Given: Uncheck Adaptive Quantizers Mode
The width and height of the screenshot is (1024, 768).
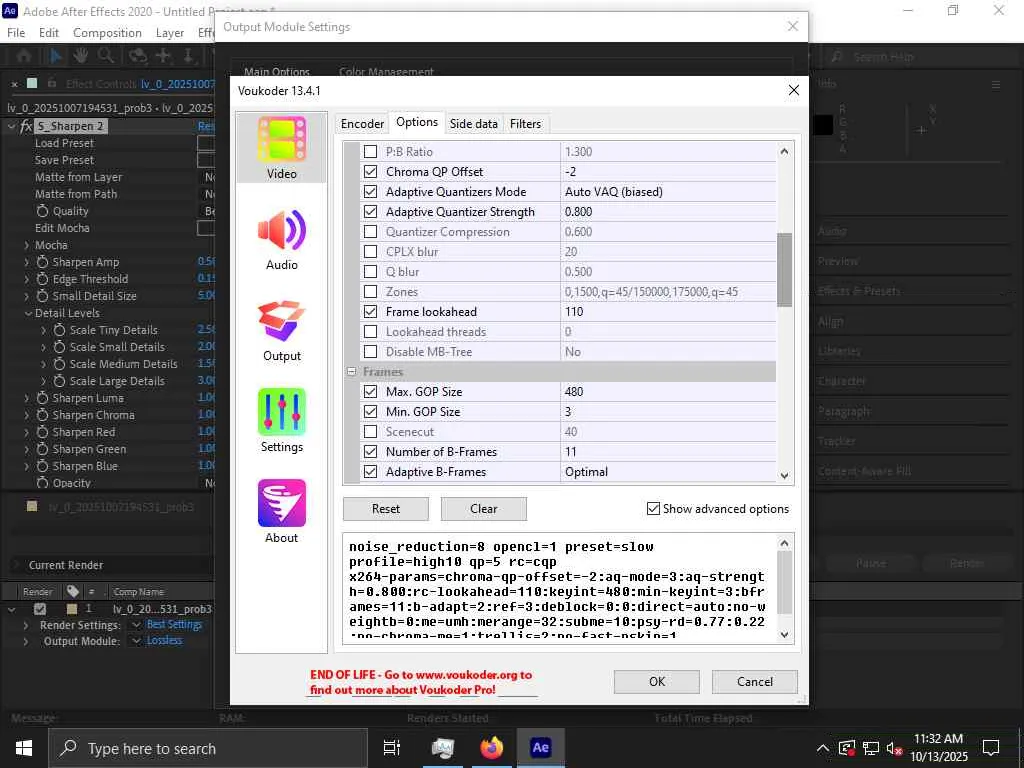Looking at the screenshot, I should pyautogui.click(x=370, y=191).
